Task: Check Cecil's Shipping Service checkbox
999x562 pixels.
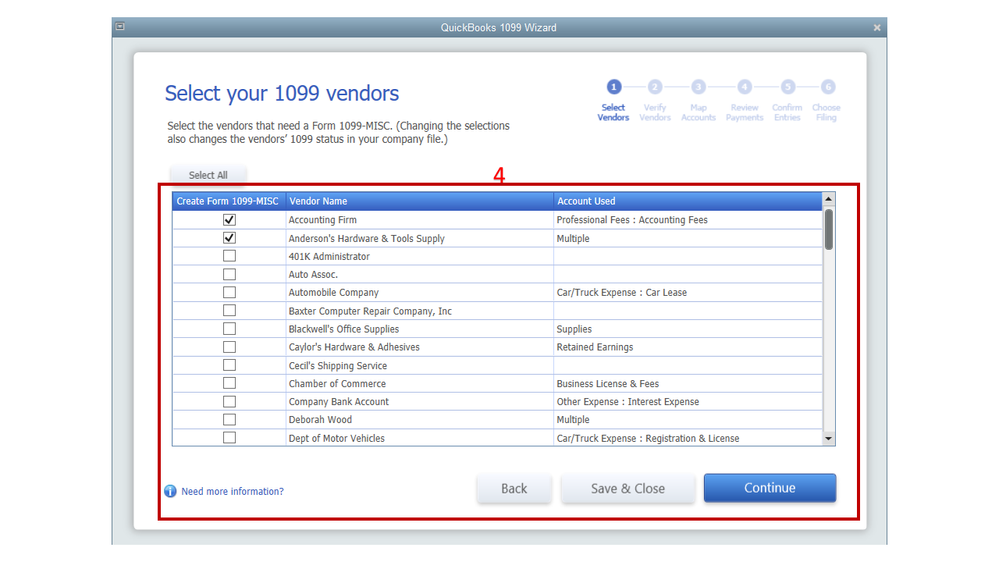Action: [x=229, y=365]
